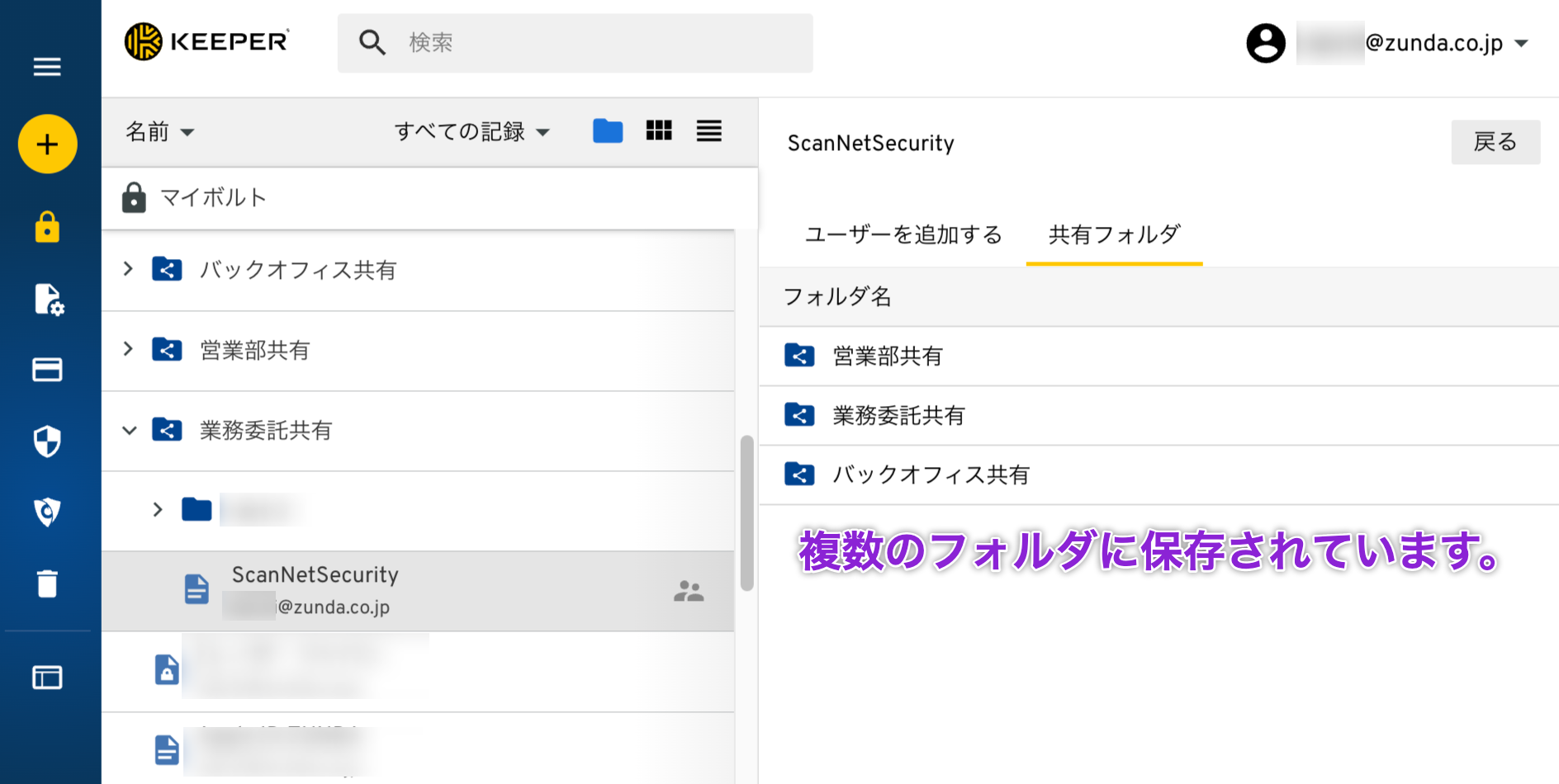This screenshot has width=1559, height=784.
Task: Click the 戻る button
Action: (x=1495, y=142)
